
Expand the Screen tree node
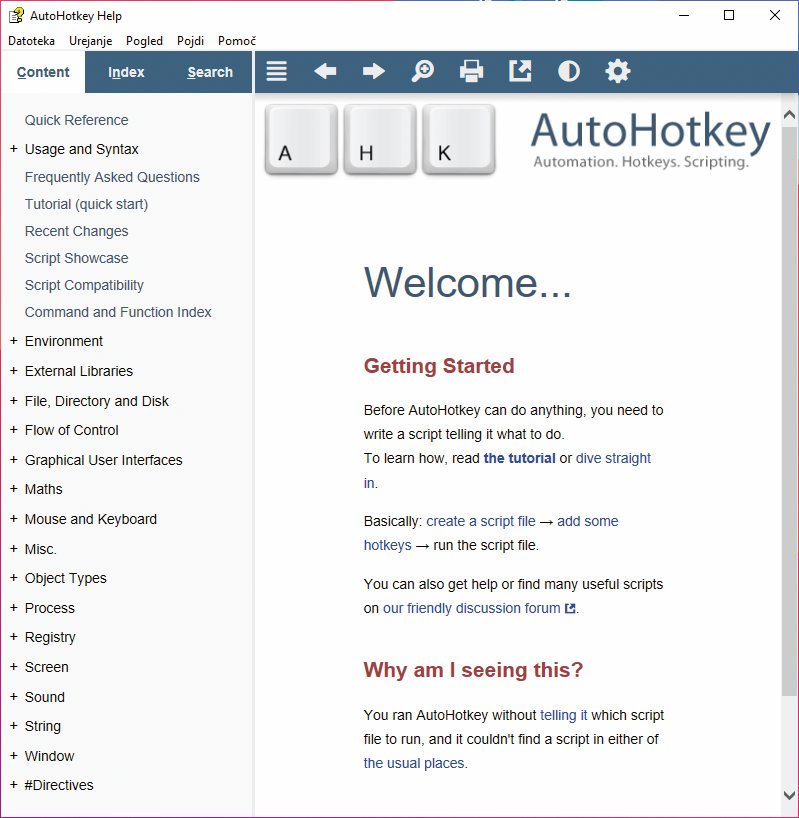(14, 667)
